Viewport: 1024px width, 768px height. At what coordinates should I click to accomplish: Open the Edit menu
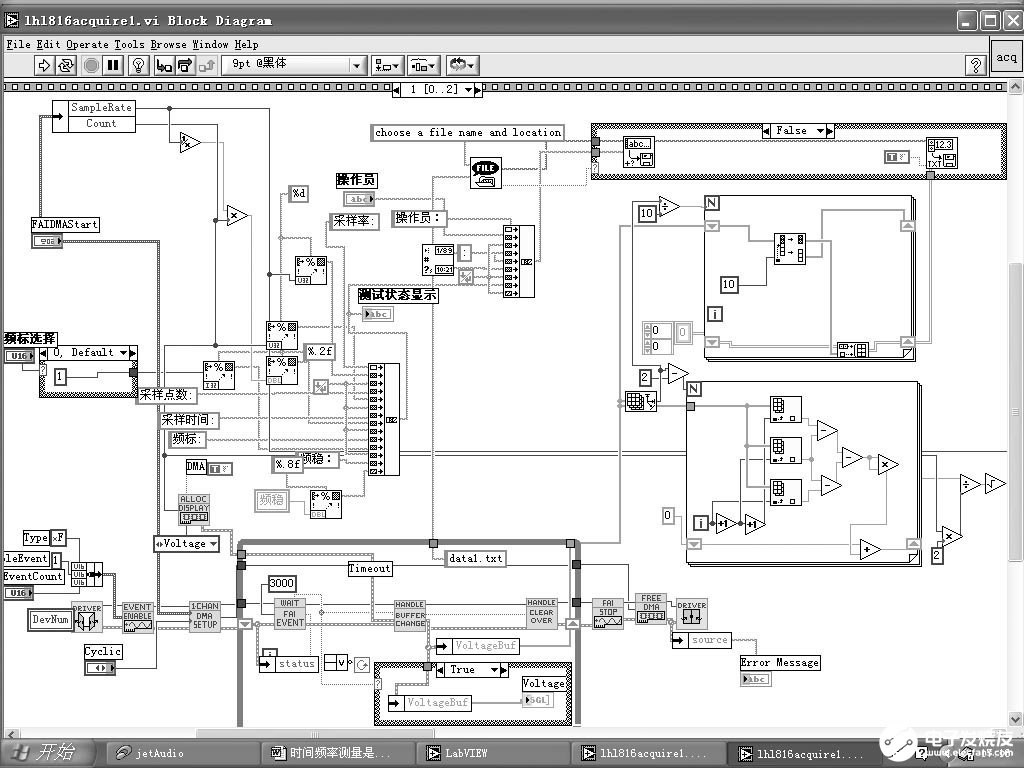[48, 44]
